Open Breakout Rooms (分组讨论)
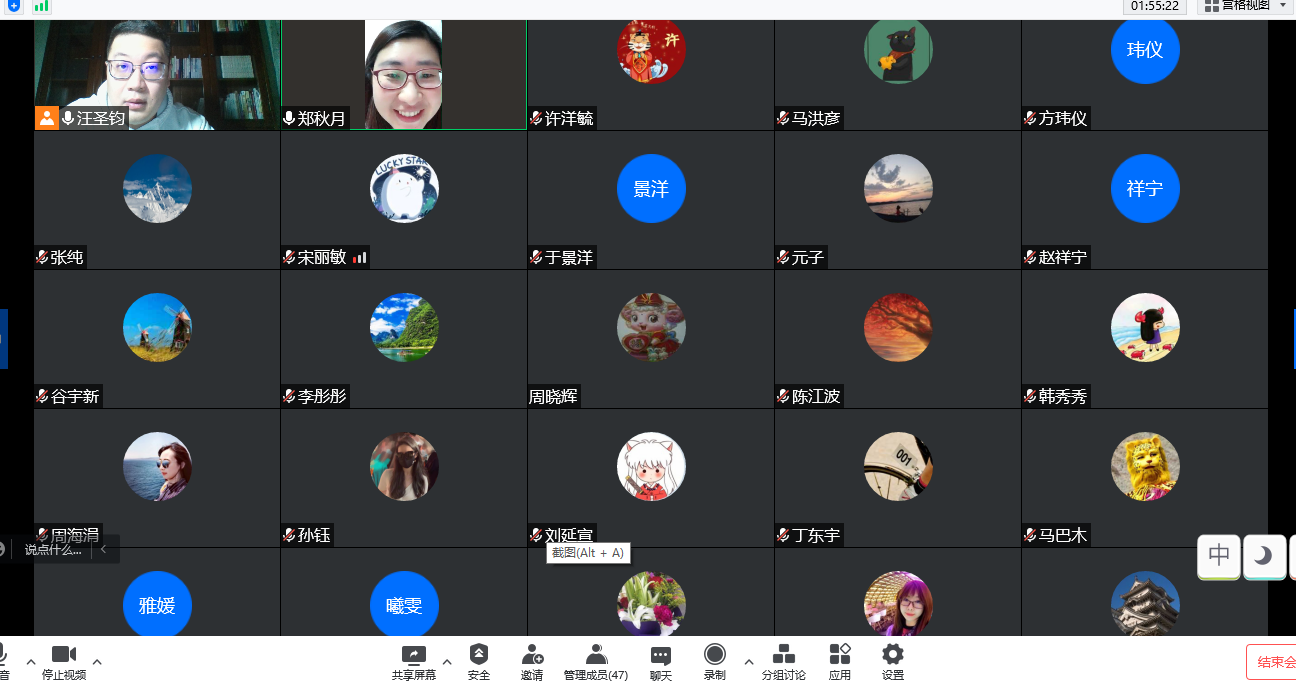 (784, 656)
